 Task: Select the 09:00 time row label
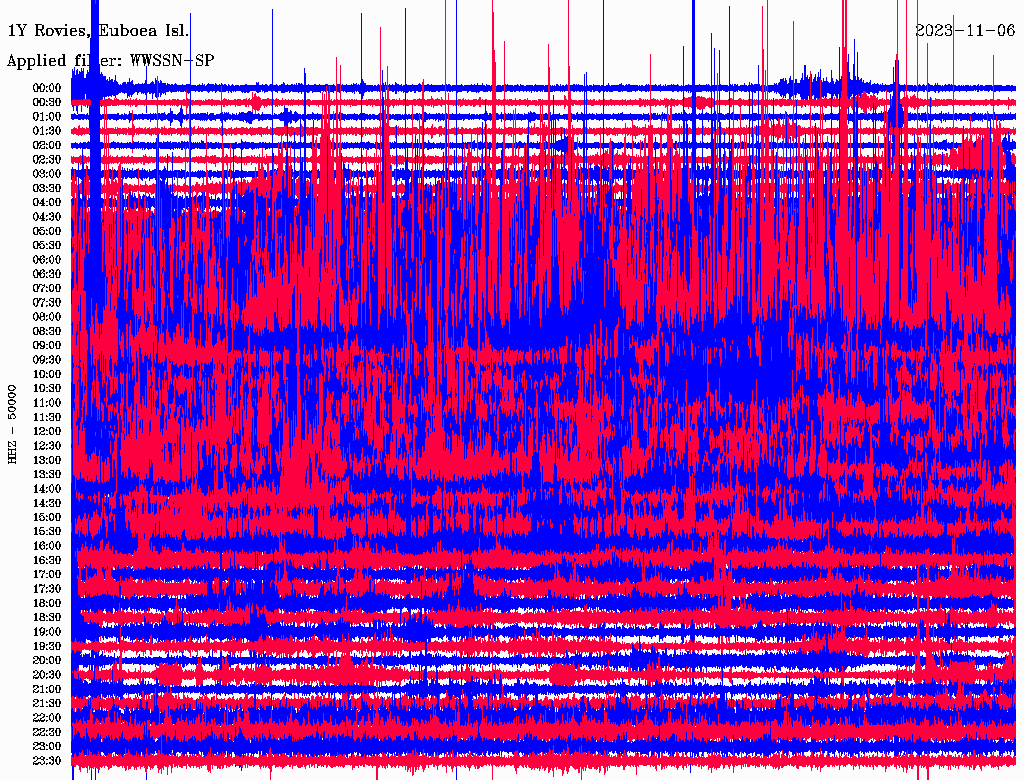click(47, 346)
